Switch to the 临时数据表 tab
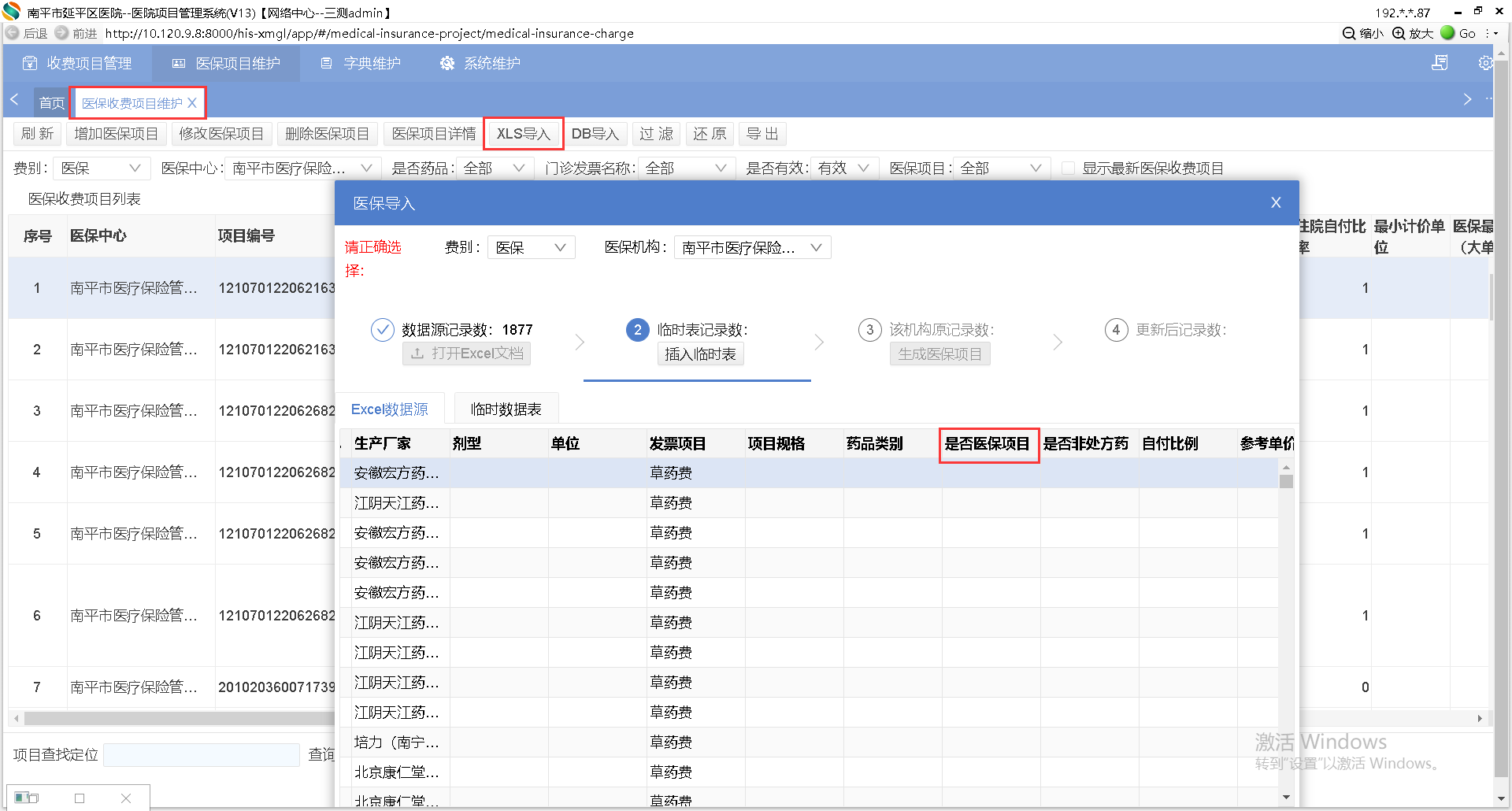The height and width of the screenshot is (811, 1512). point(506,409)
